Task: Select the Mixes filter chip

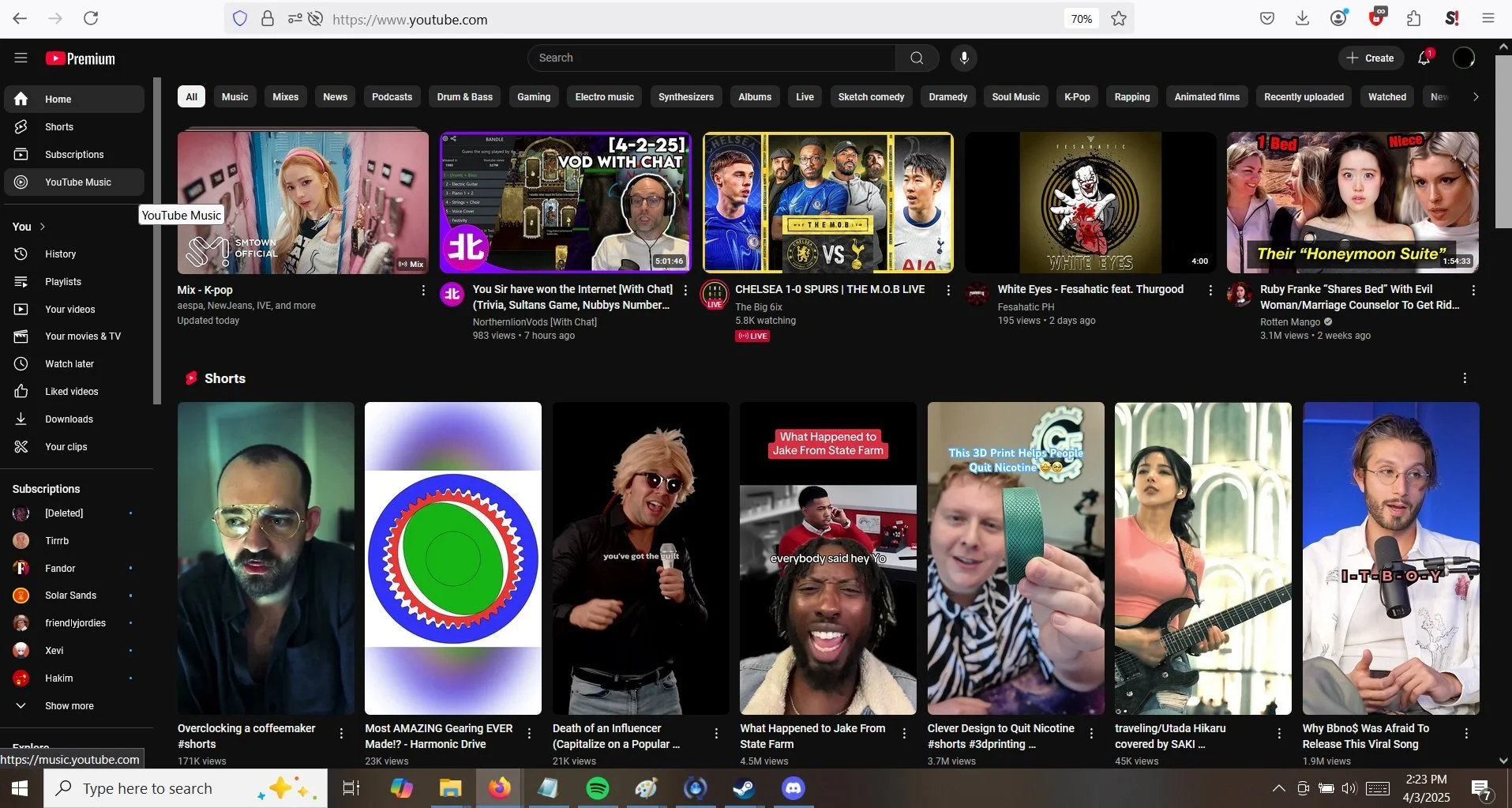Action: (x=286, y=96)
